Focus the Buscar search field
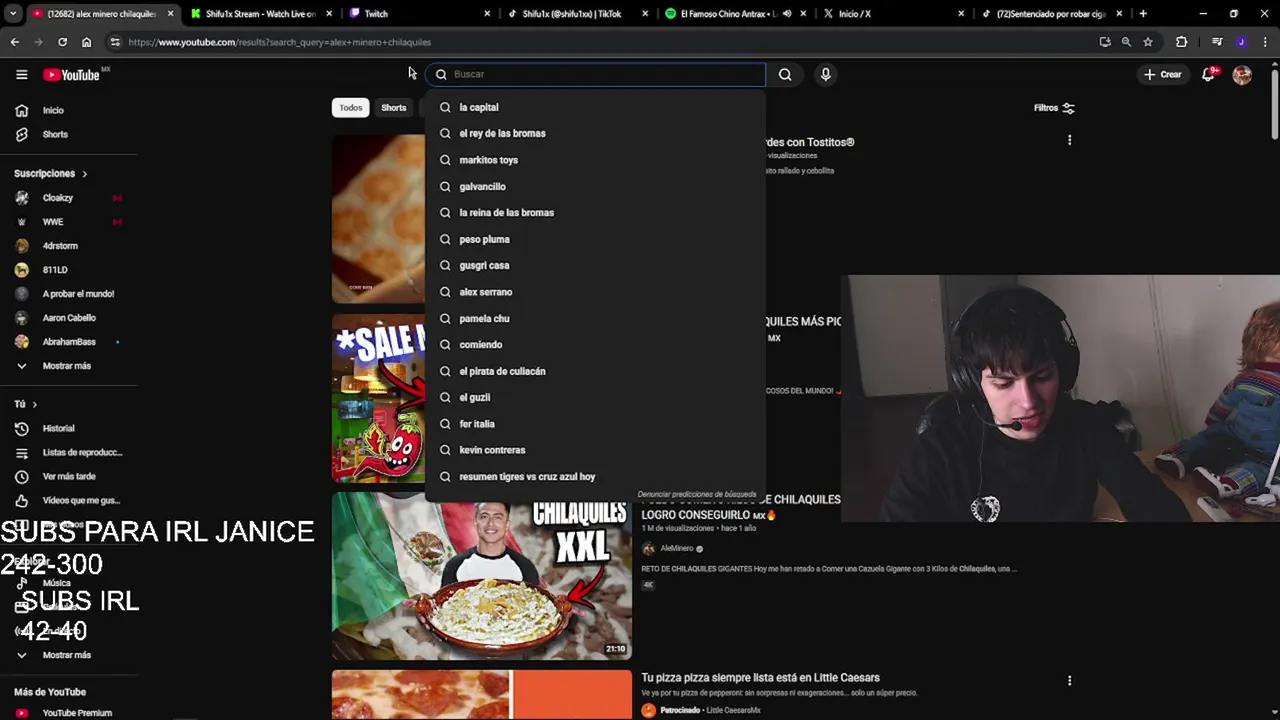This screenshot has width=1280, height=720. 597,74
